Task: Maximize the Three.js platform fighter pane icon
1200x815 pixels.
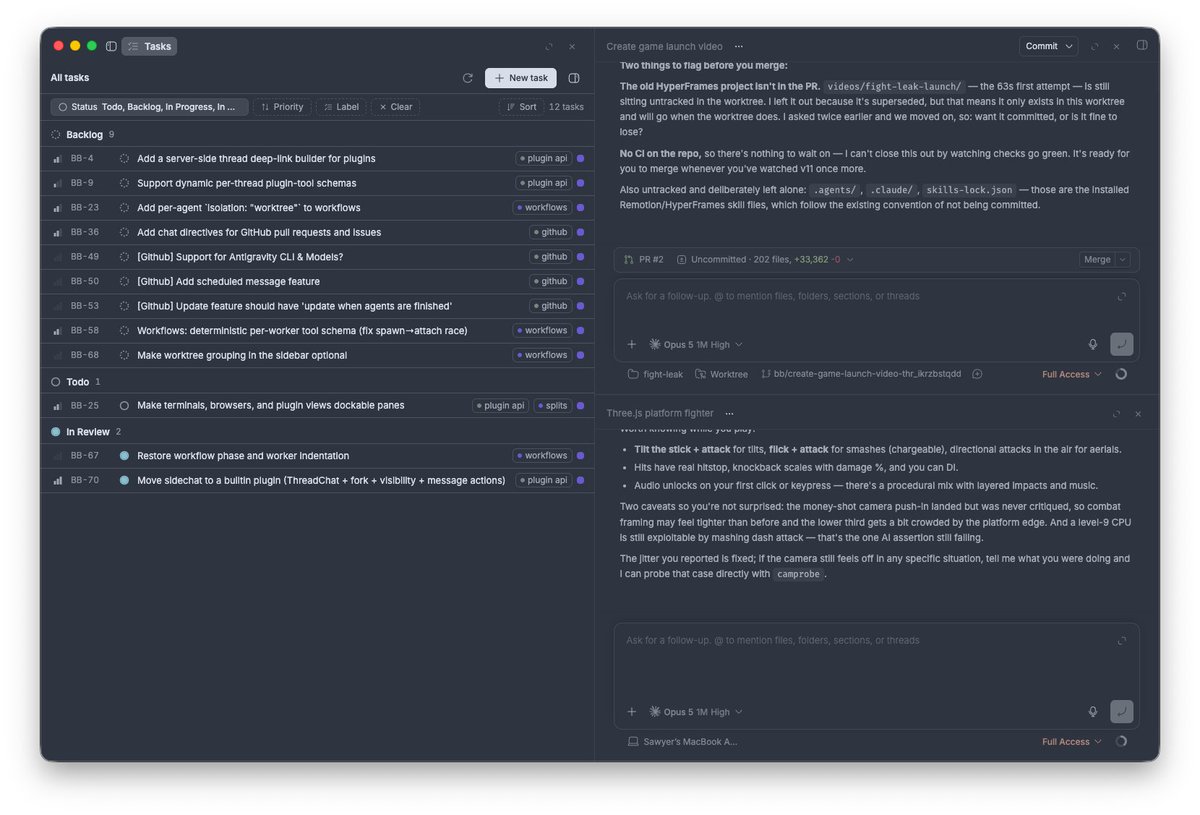Action: point(1116,413)
